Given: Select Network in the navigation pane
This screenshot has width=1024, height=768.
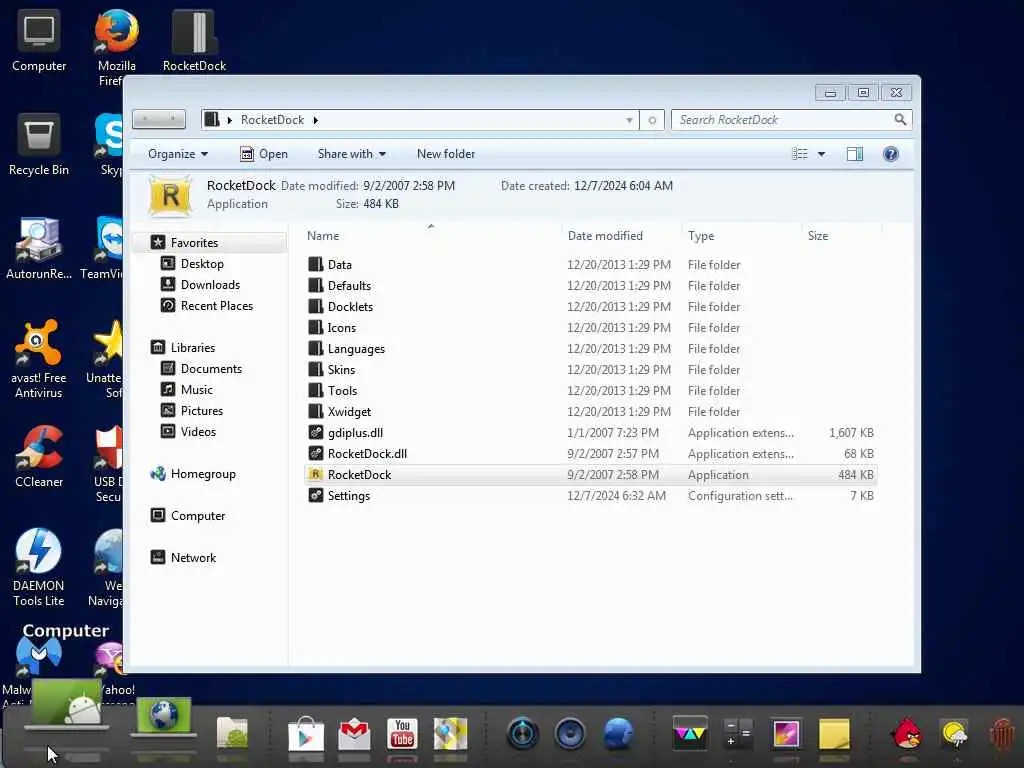Looking at the screenshot, I should point(184,558).
